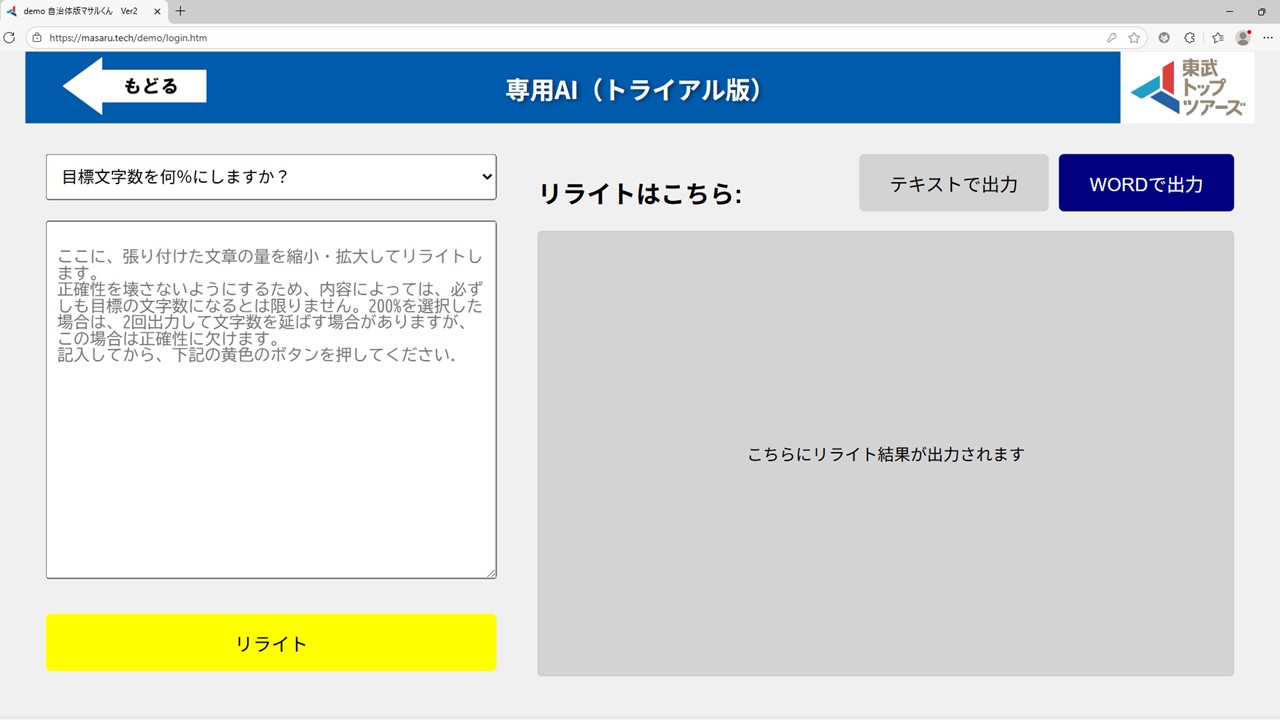Click the テキストで出力 button

pyautogui.click(x=953, y=183)
